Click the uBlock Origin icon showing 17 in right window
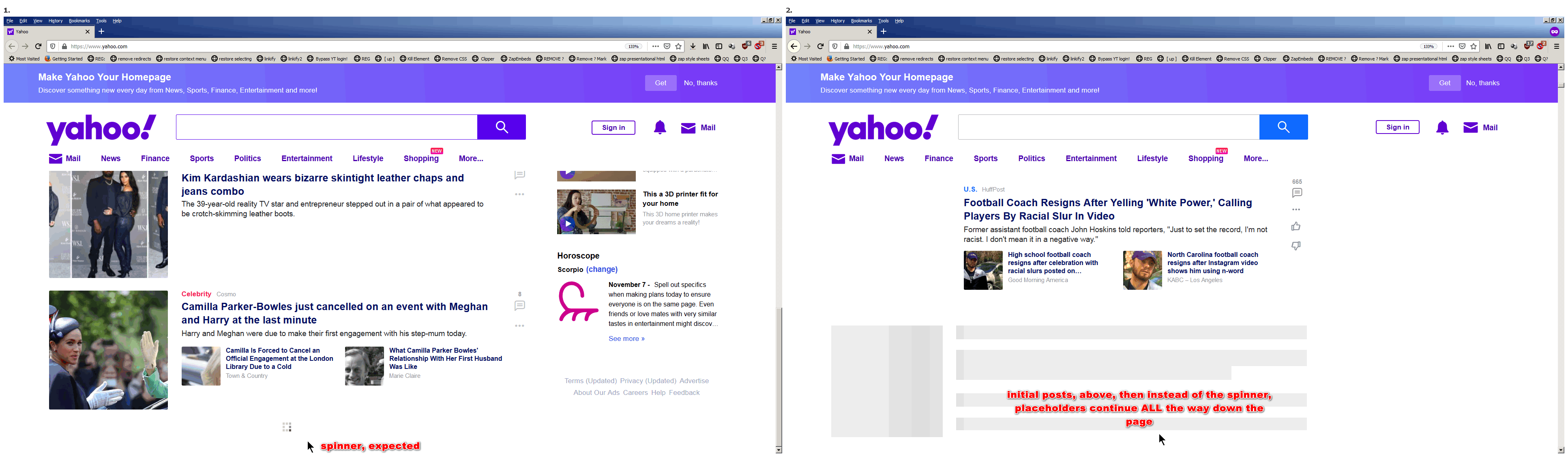The width and height of the screenshot is (1568, 457). coord(1528,46)
